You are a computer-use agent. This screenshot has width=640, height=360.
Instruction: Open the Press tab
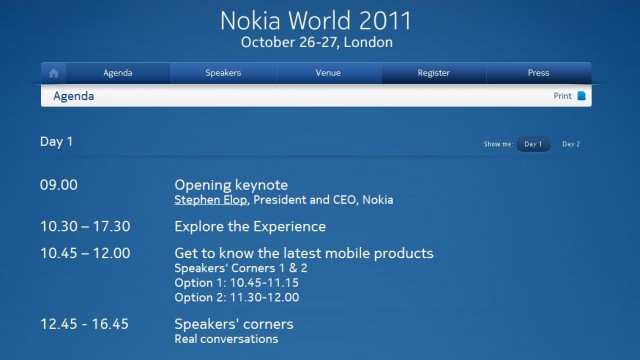tap(538, 73)
